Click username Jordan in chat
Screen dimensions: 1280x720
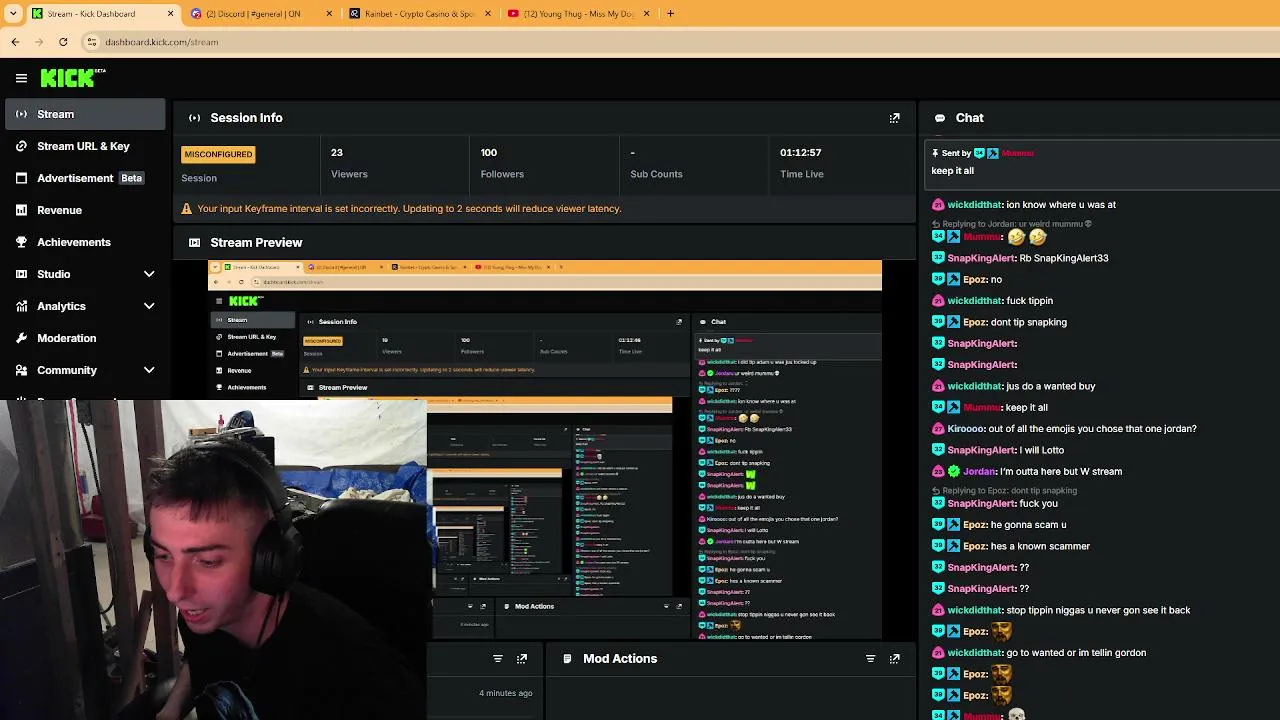tap(980, 472)
